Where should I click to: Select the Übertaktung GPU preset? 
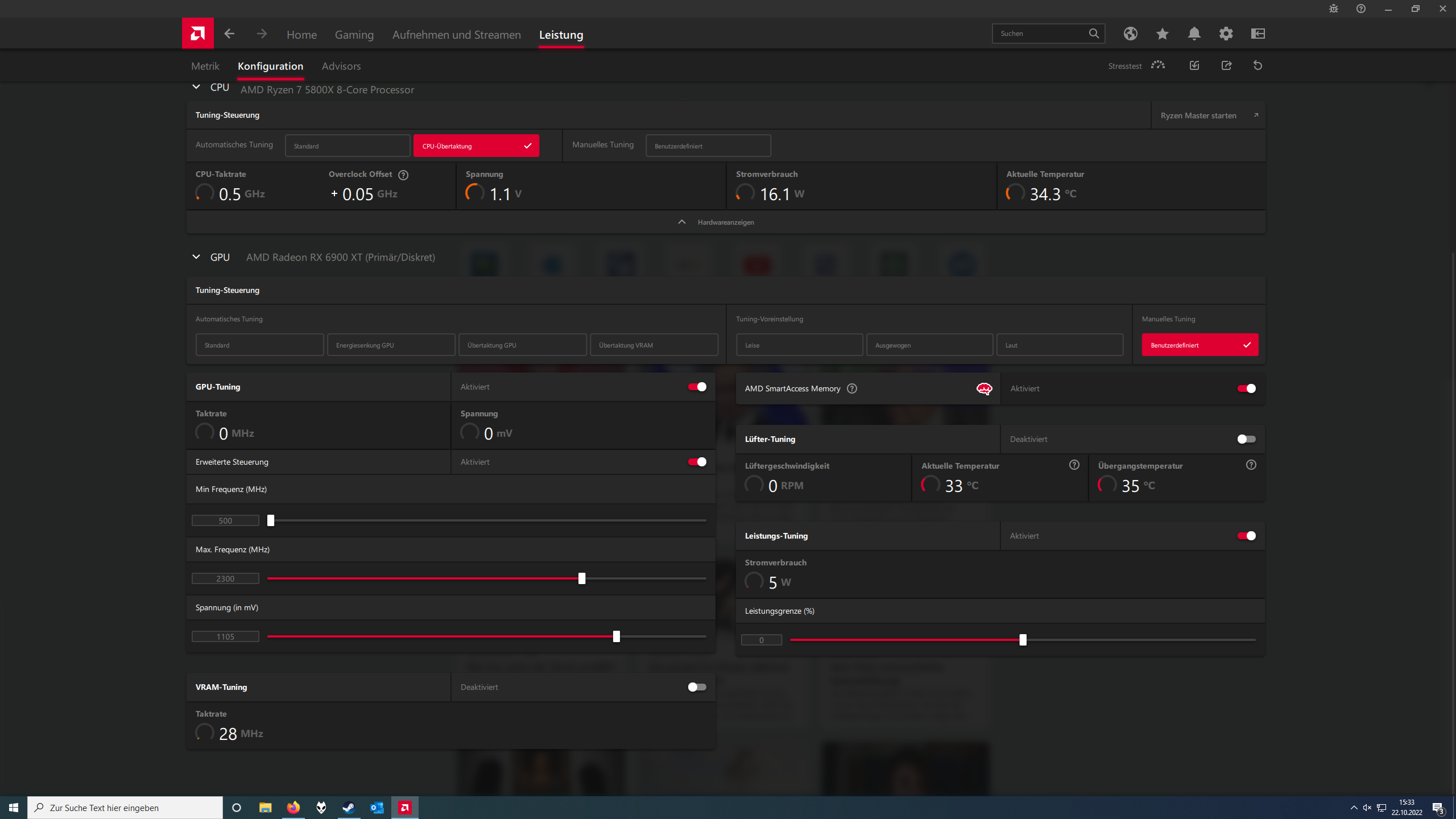pos(522,345)
